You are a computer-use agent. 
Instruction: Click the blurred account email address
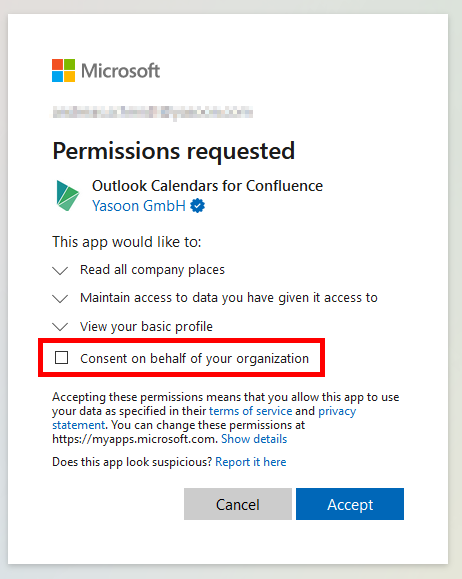(x=153, y=112)
